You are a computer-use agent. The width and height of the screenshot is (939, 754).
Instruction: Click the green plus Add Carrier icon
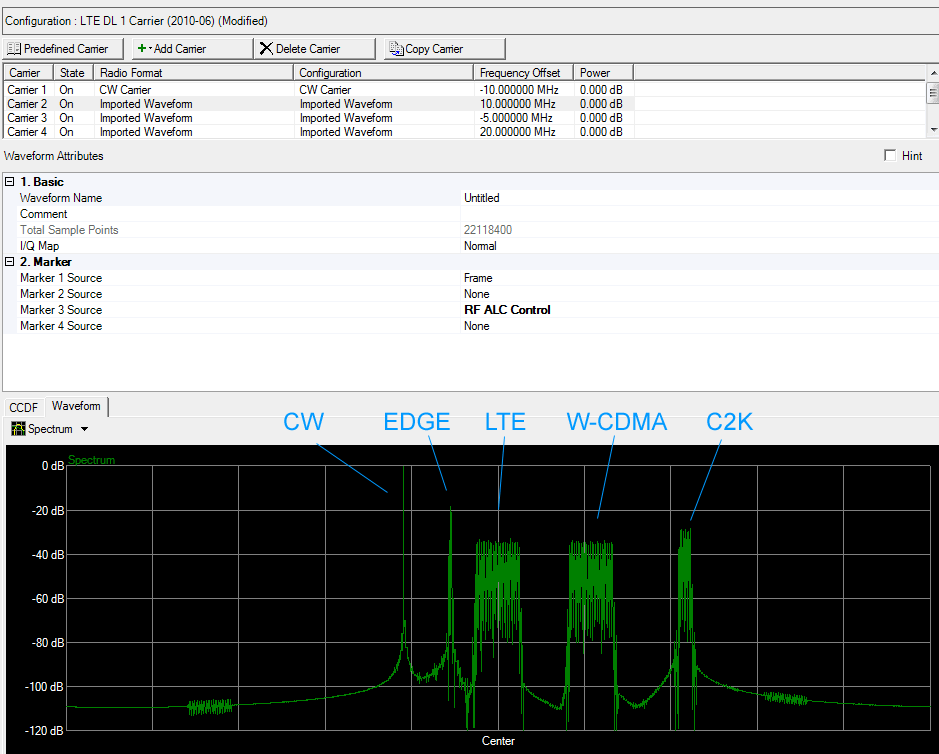click(x=142, y=48)
